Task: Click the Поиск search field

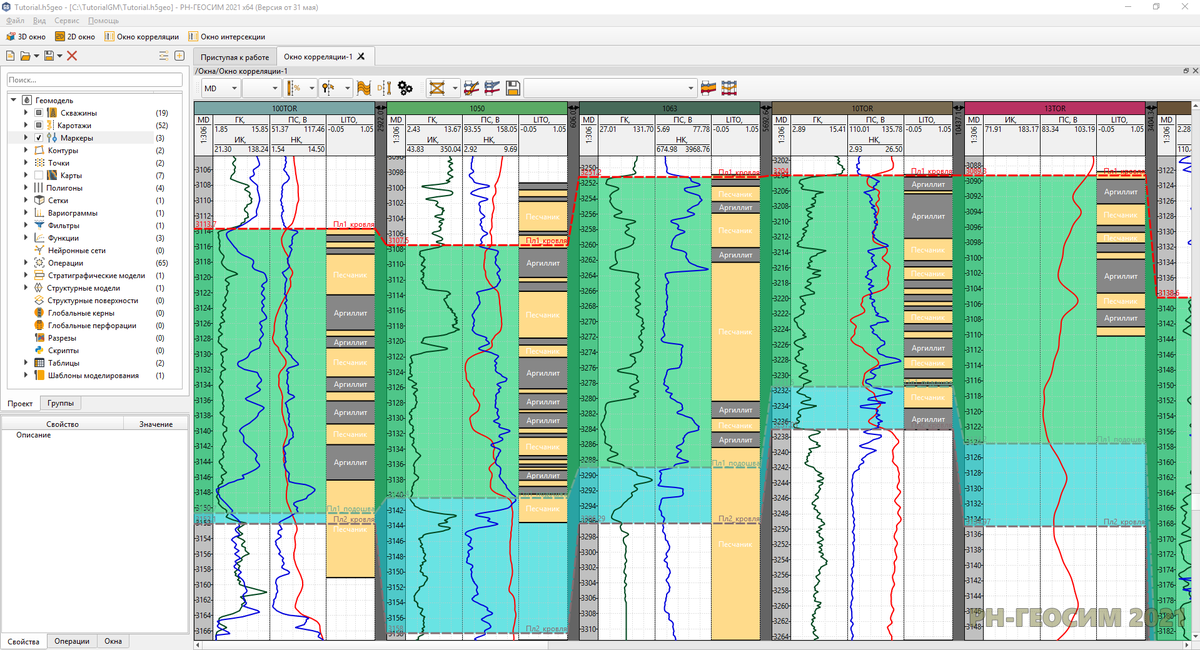Action: (93, 80)
